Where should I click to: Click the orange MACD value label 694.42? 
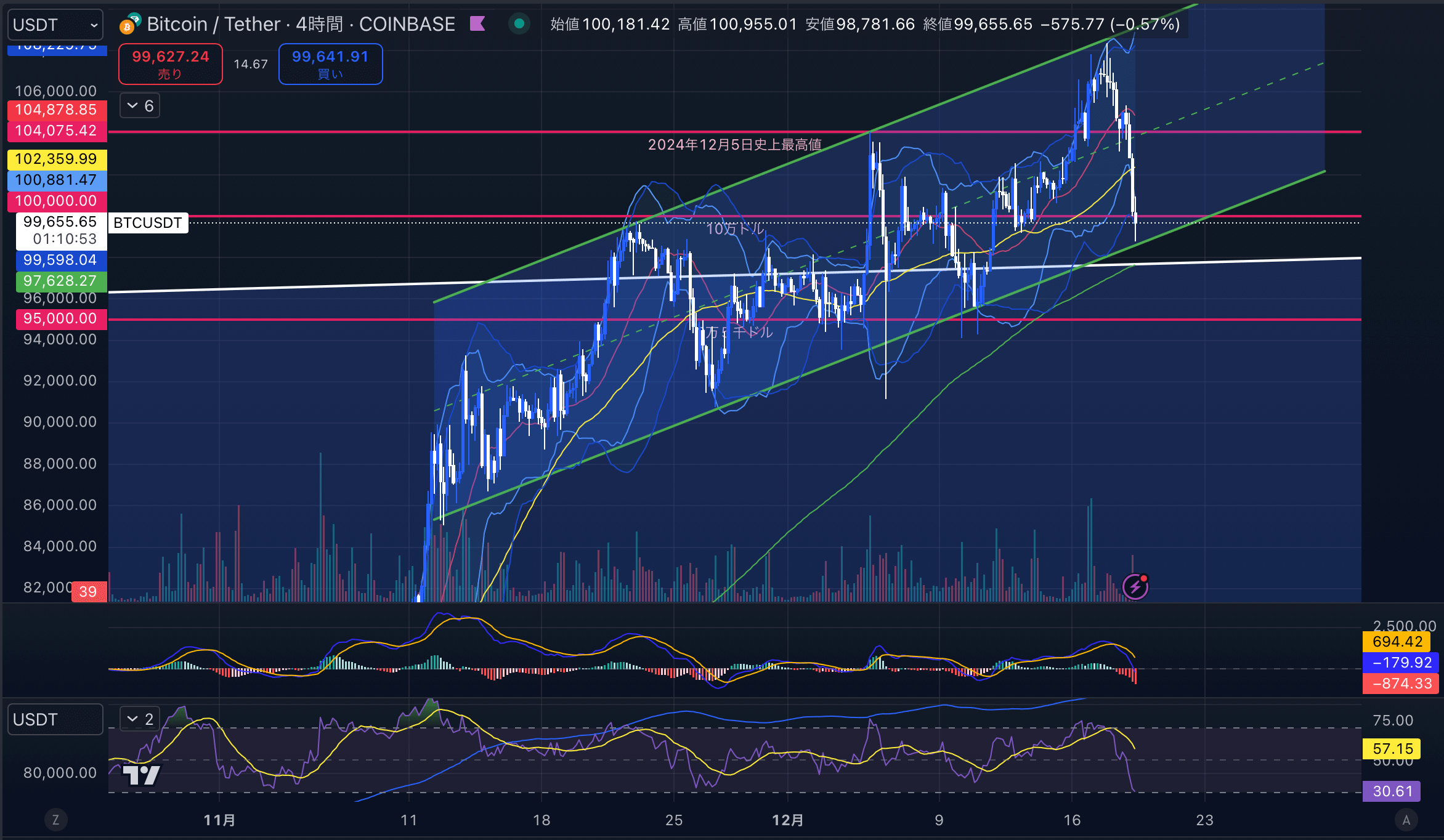[1397, 642]
